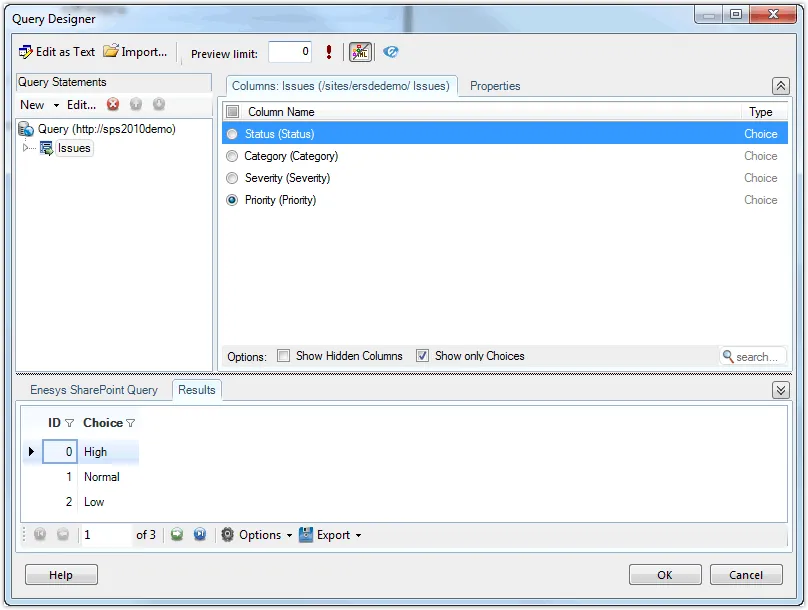808x610 pixels.
Task: Open the New statement dropdown arrow
Action: point(57,105)
